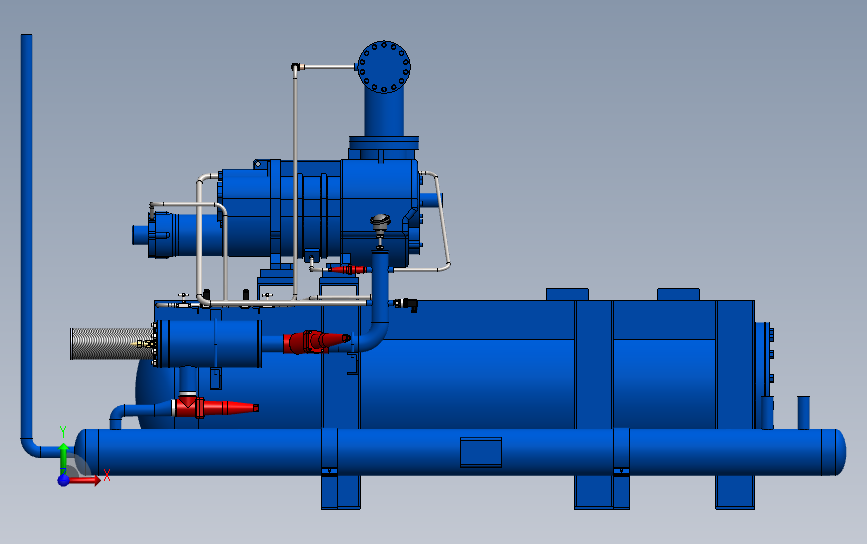Click the red X axis arrow of the triad

(85, 480)
